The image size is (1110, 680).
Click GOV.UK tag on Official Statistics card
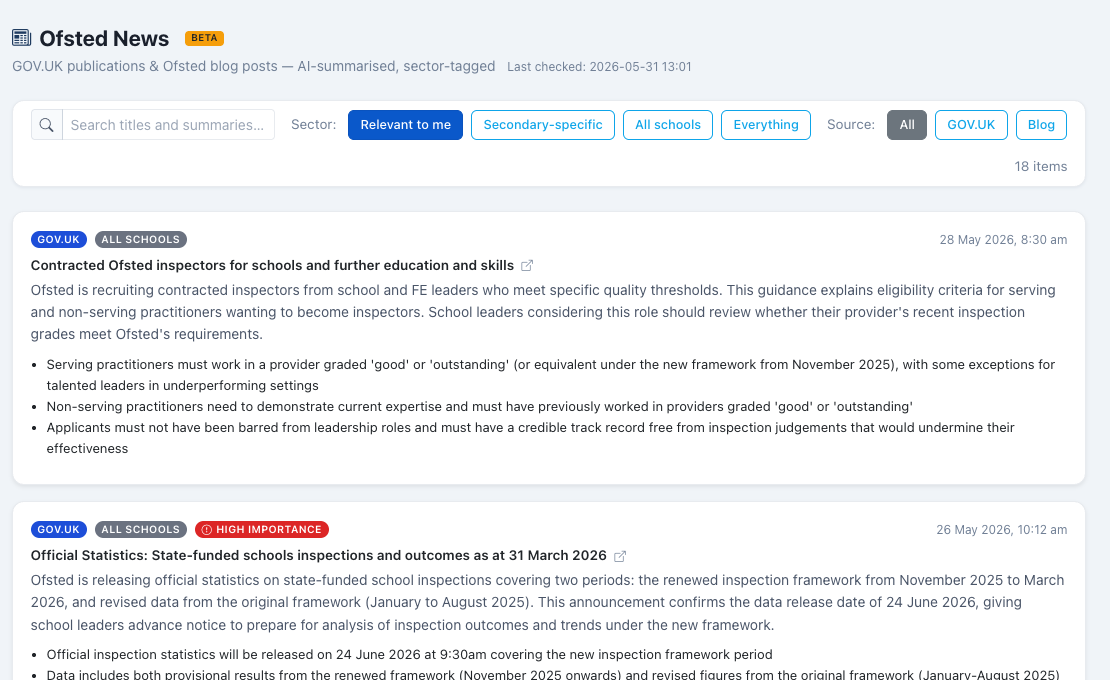tap(59, 529)
